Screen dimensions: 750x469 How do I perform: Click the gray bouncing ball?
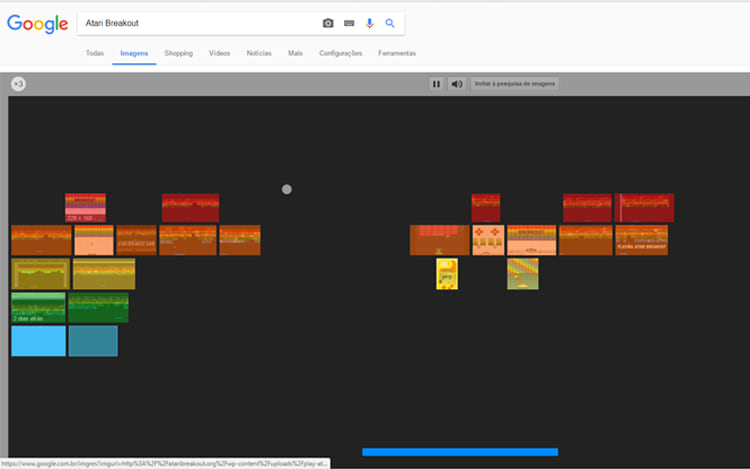click(287, 189)
